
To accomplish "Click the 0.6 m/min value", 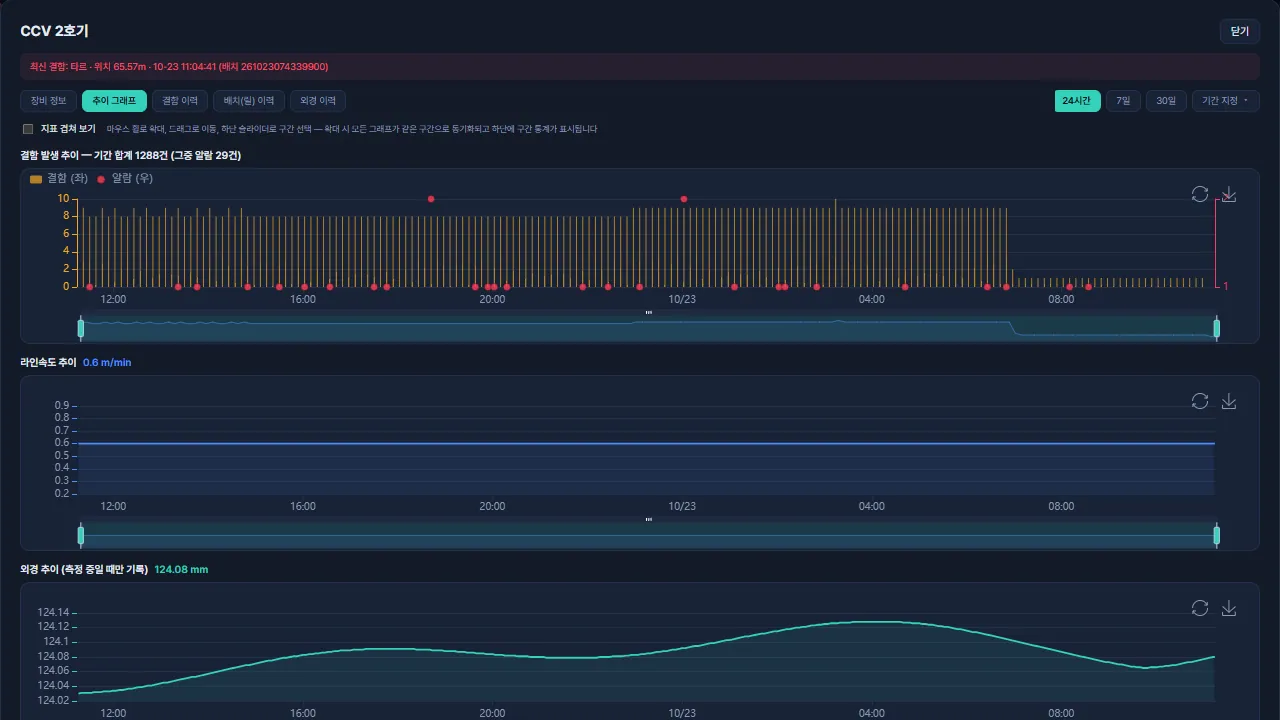I will pyautogui.click(x=107, y=362).
